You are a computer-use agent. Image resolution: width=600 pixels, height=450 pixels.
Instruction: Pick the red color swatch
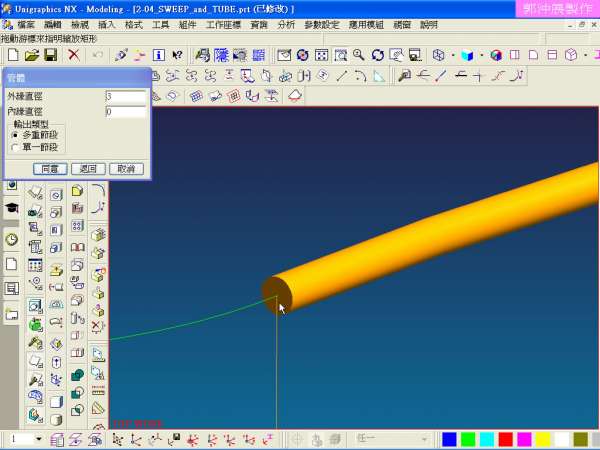pyautogui.click(x=505, y=439)
